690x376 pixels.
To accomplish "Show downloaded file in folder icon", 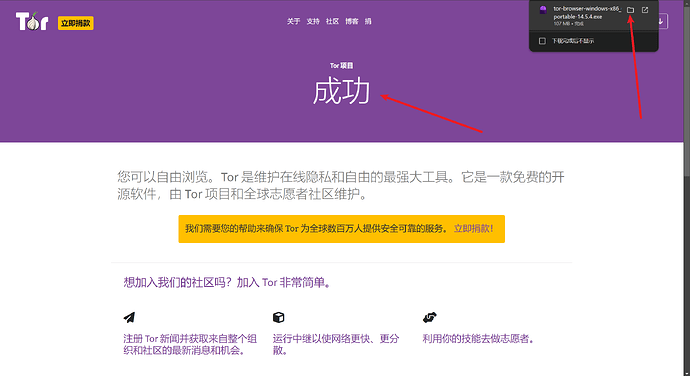I will pos(631,10).
